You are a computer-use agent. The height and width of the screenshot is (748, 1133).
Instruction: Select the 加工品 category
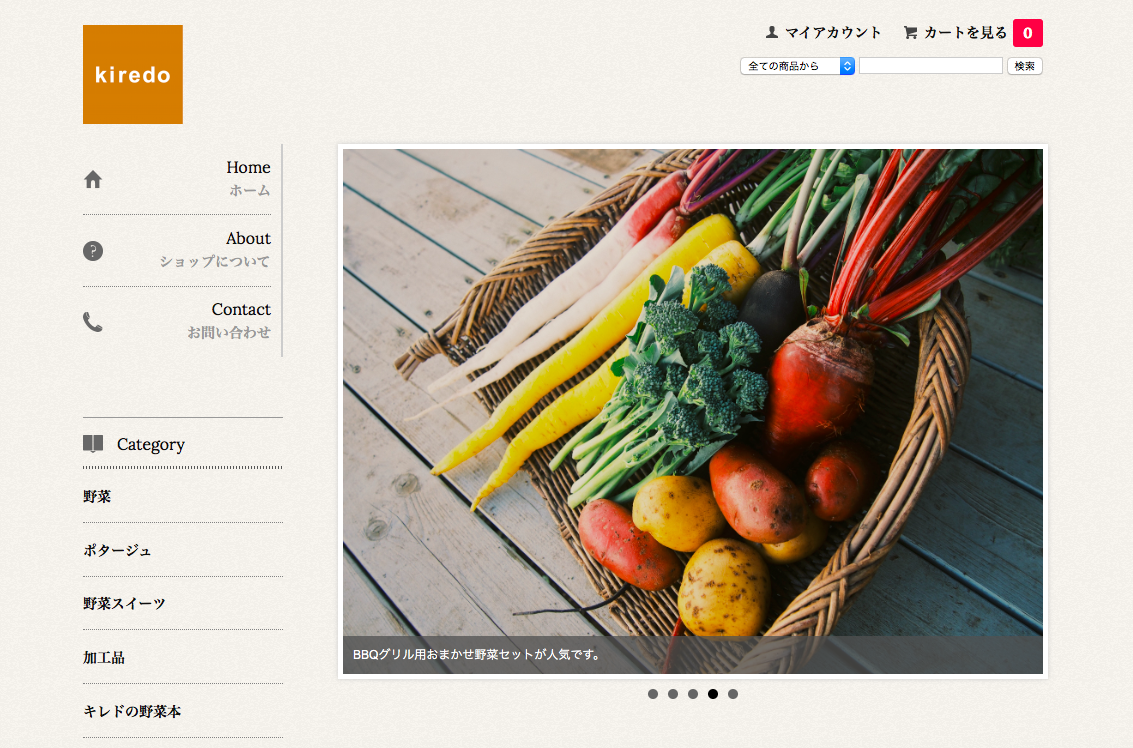(x=104, y=658)
